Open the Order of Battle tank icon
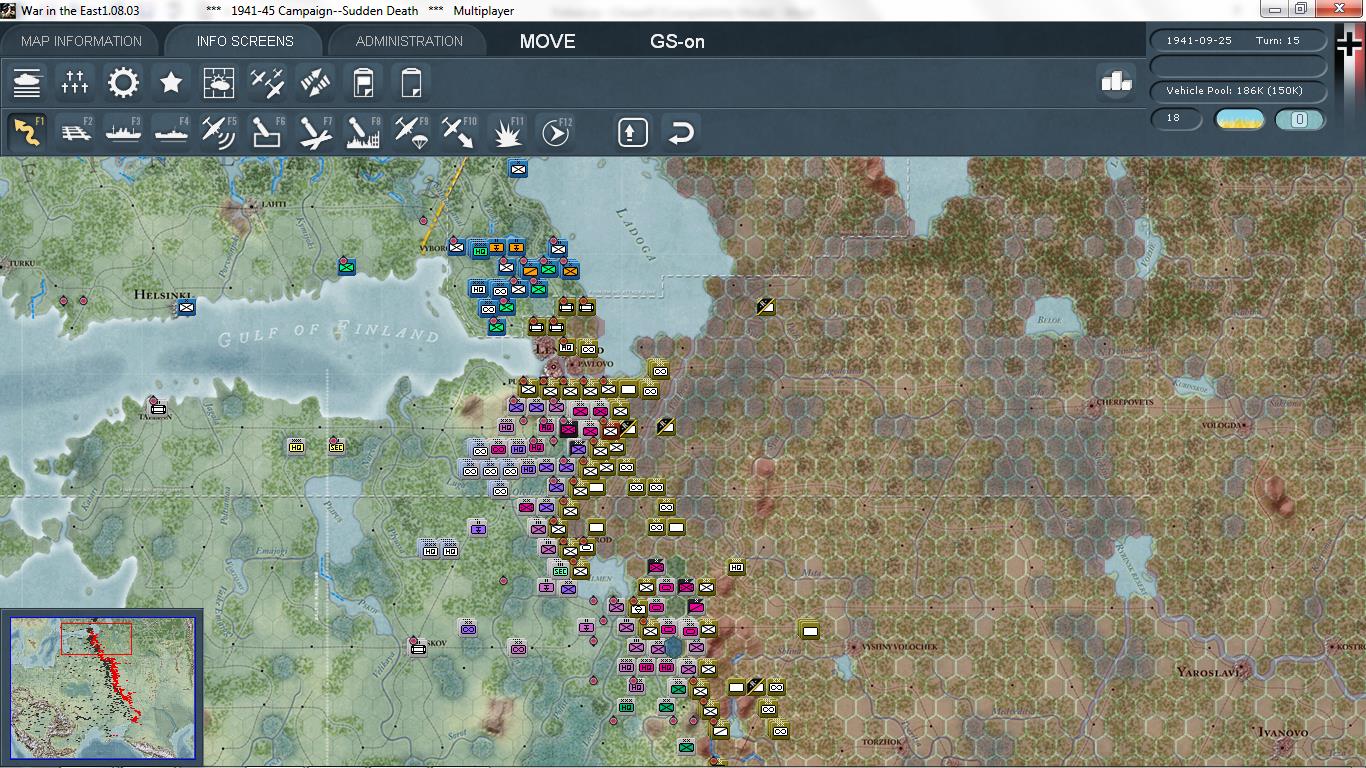This screenshot has width=1366, height=768. (x=27, y=83)
